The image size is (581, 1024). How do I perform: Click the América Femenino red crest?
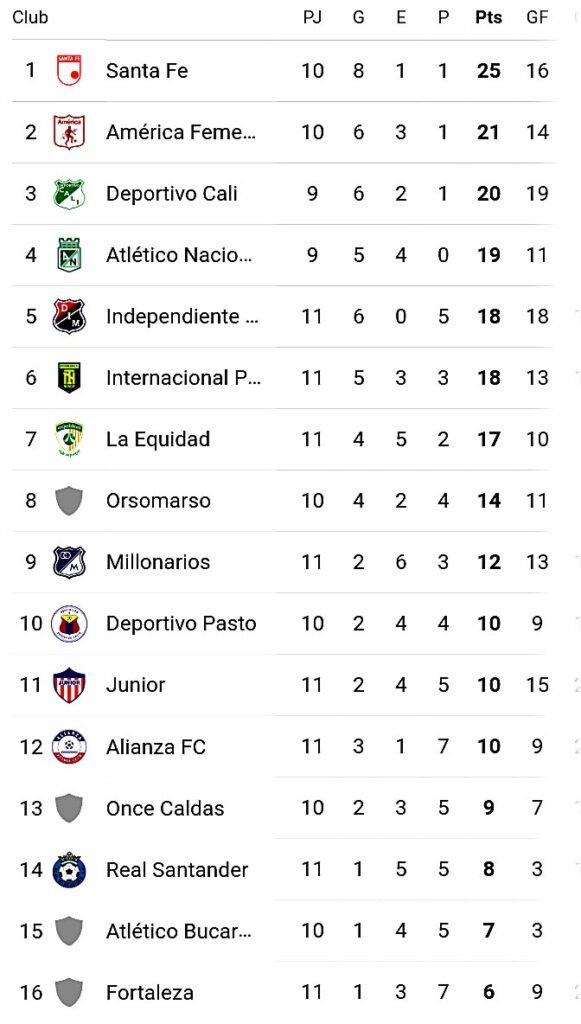[x=69, y=132]
